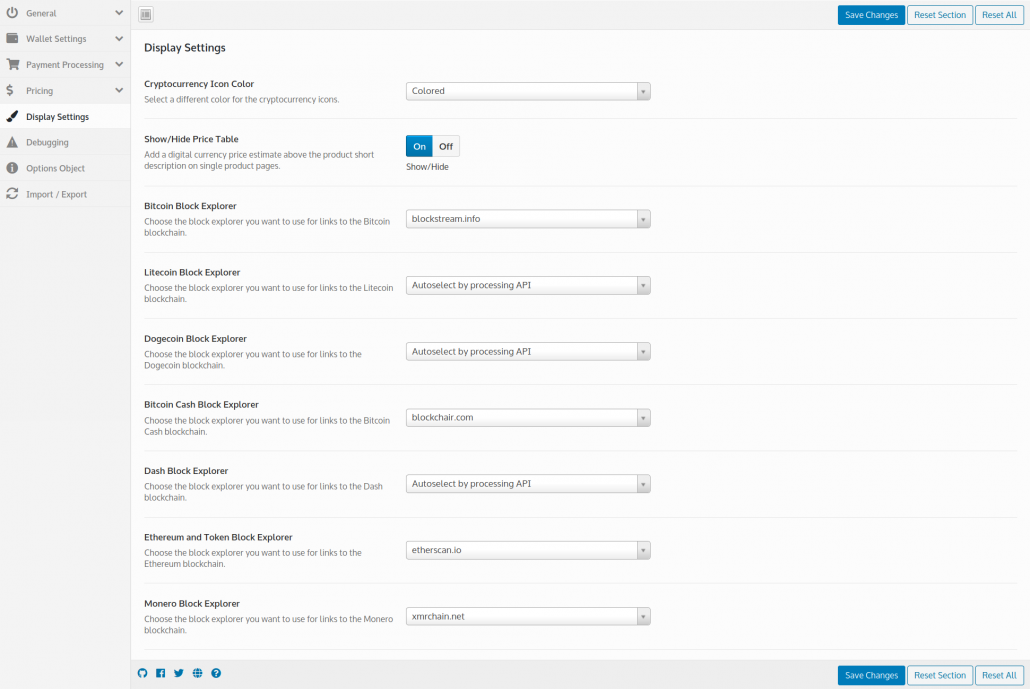Click the Payment Processing cart icon
The image size is (1030, 689).
point(12,64)
